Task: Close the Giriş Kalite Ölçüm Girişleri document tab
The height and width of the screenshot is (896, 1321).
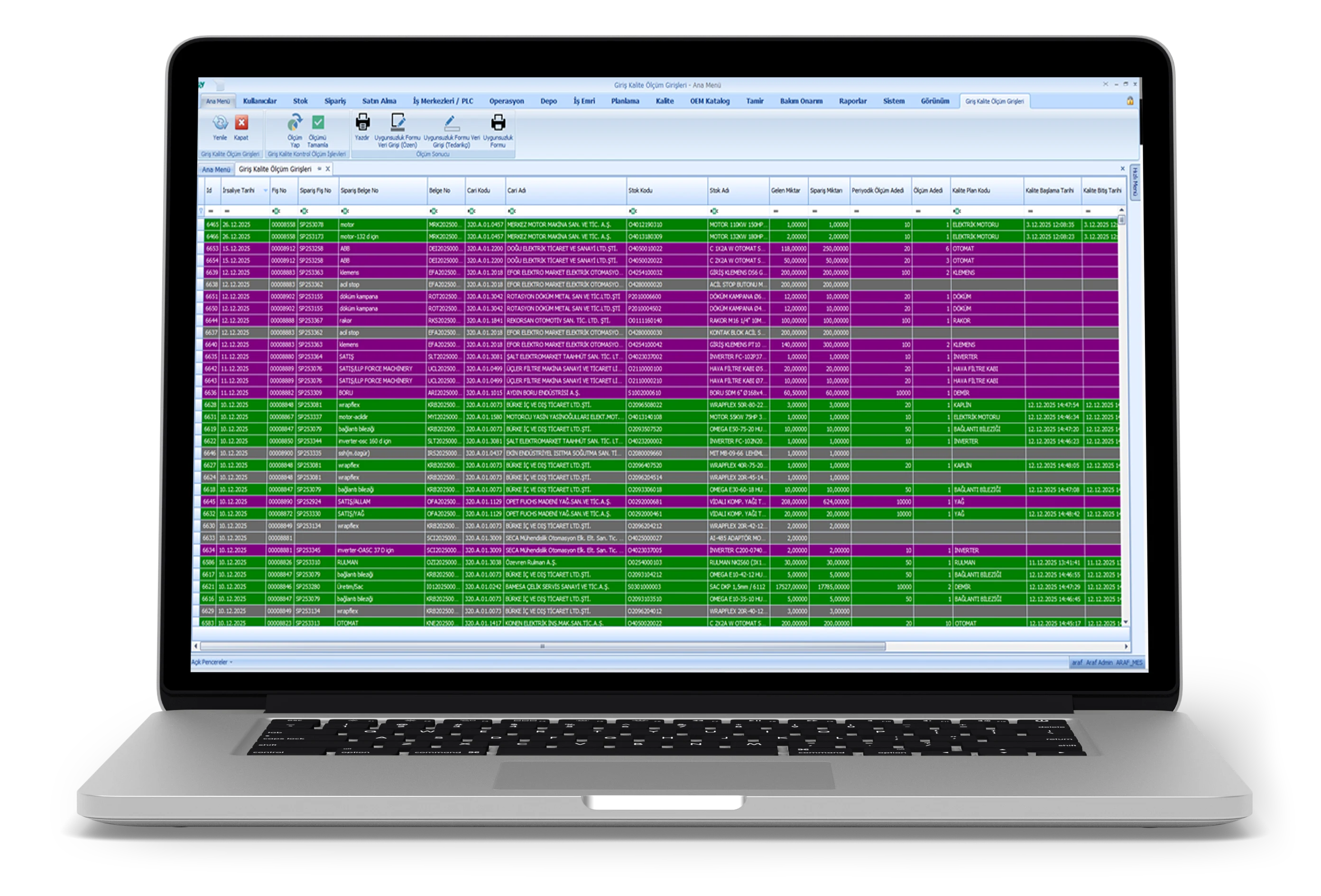Action: click(328, 169)
